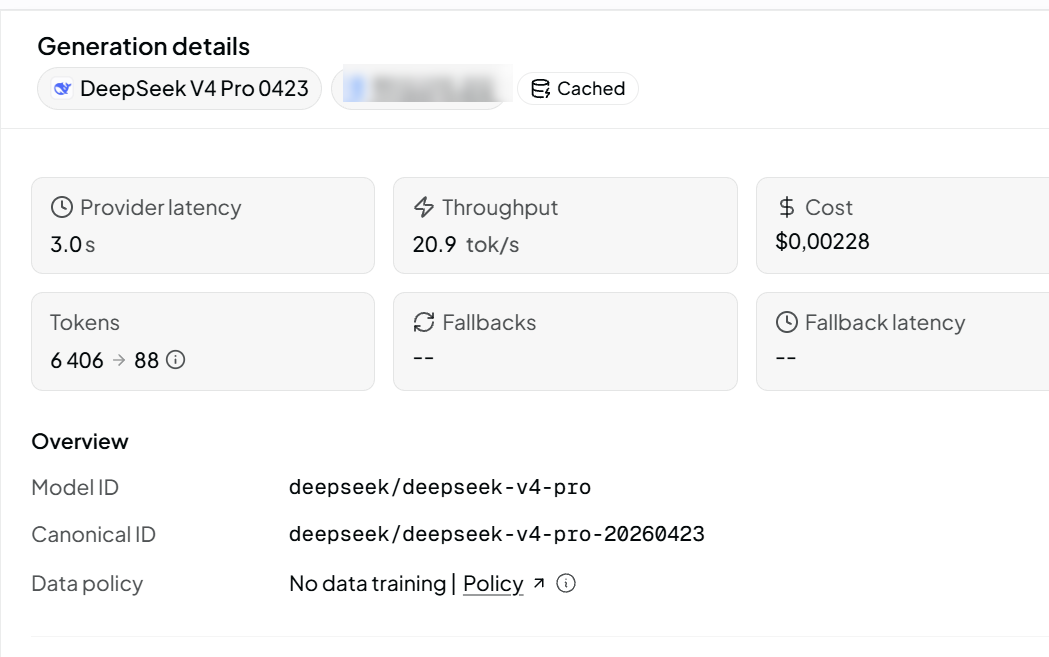Click the Cached badge

point(577,88)
